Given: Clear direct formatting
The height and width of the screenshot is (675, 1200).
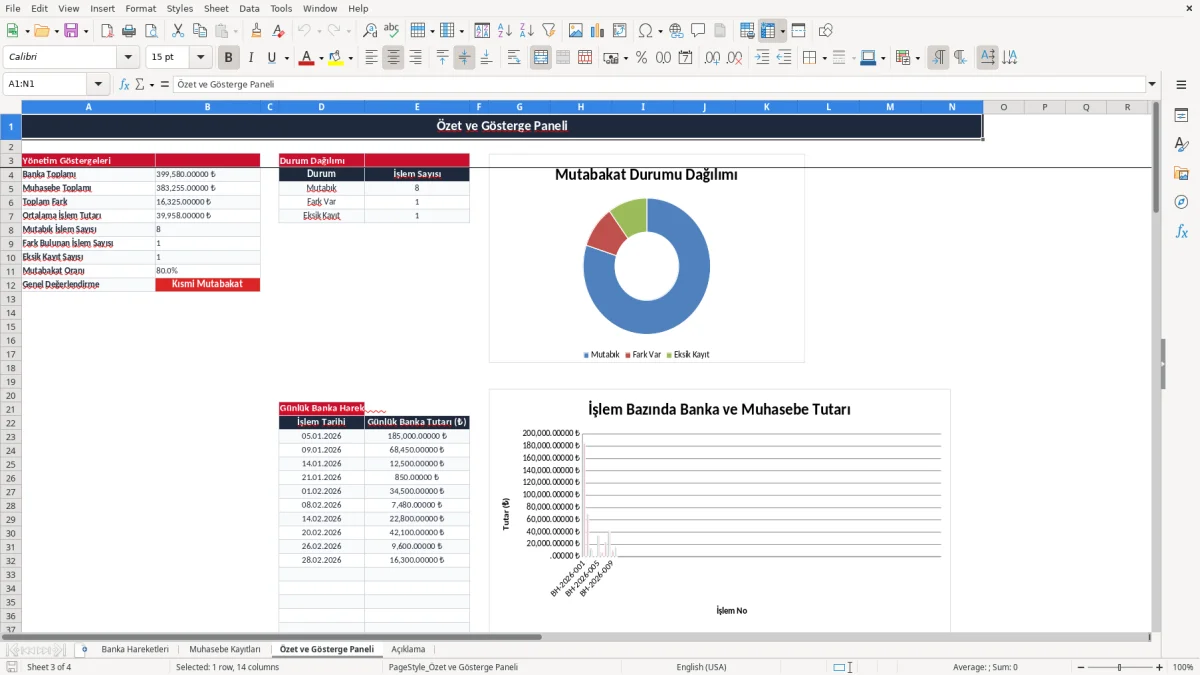Looking at the screenshot, I should 279,31.
